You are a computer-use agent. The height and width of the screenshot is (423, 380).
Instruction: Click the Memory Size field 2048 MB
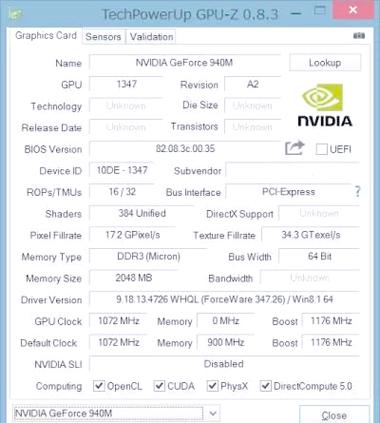(134, 278)
